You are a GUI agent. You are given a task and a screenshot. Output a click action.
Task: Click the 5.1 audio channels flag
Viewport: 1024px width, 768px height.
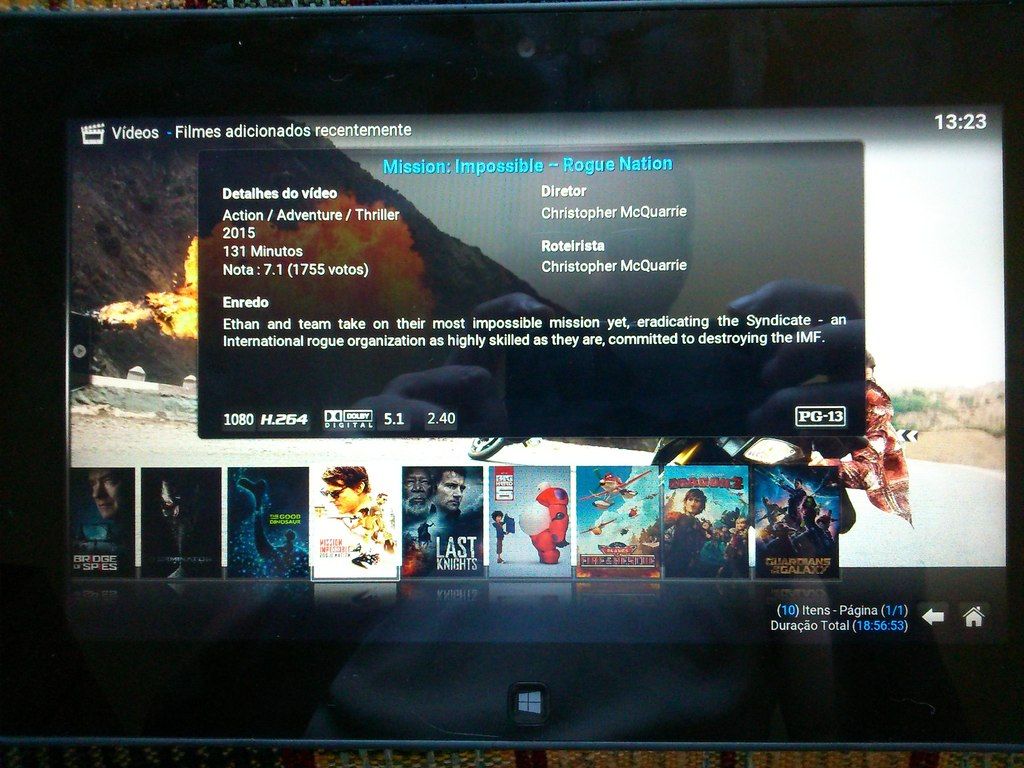pos(394,419)
